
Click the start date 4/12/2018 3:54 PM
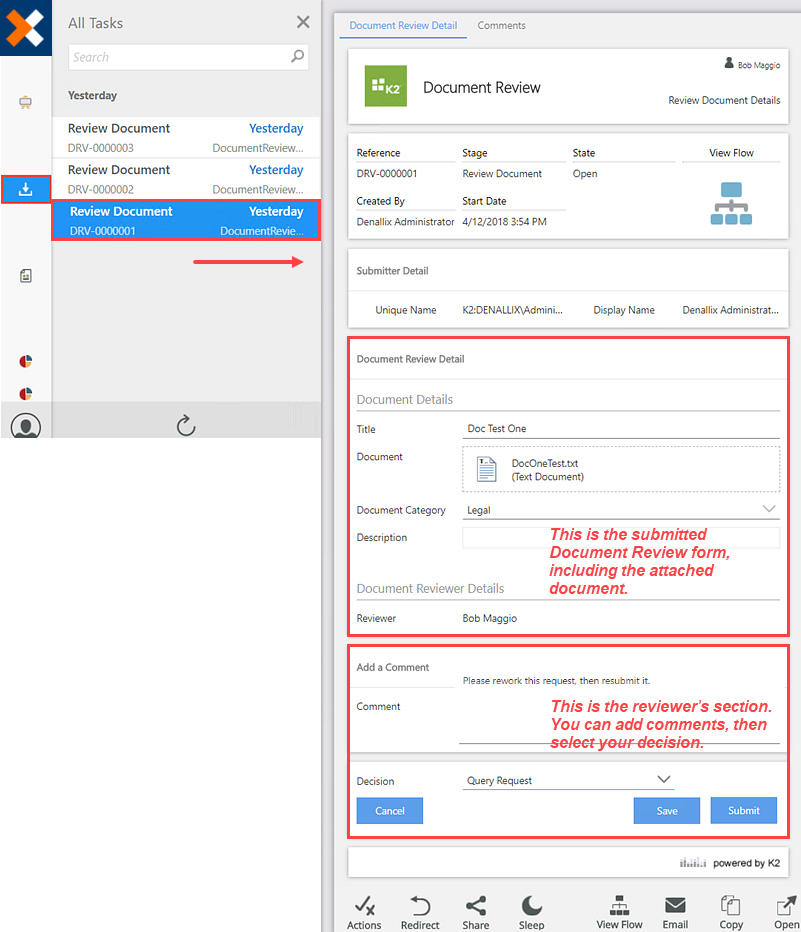pyautogui.click(x=504, y=222)
